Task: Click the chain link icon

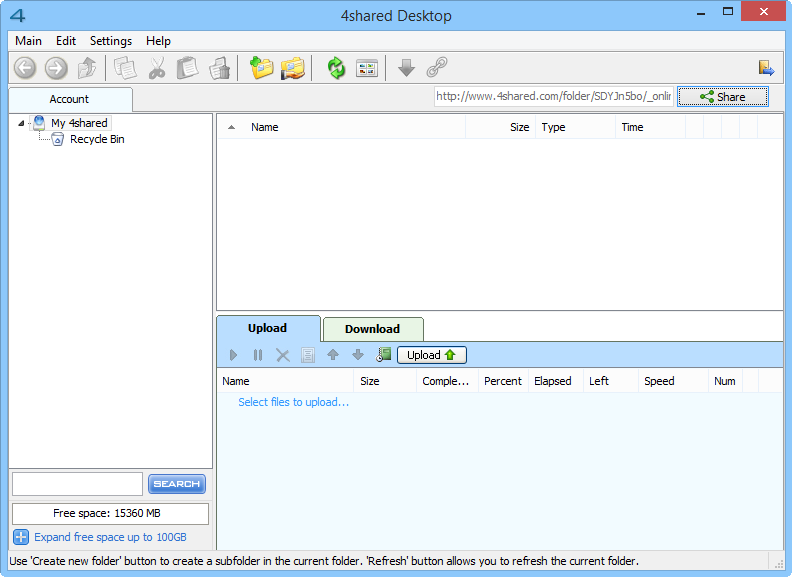Action: pos(437,68)
